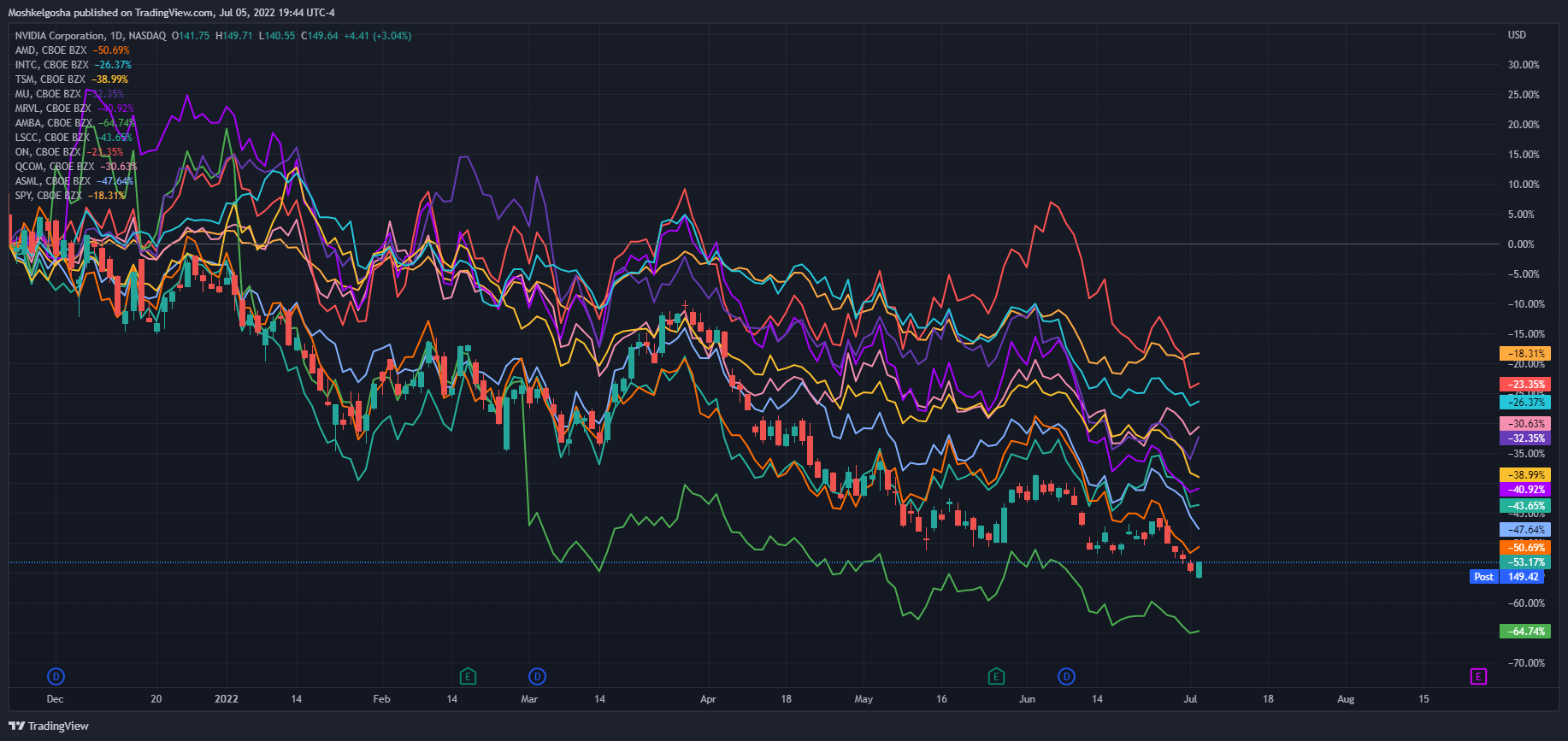1568x741 pixels.
Task: Open the TradingView logo link
Action: (49, 726)
